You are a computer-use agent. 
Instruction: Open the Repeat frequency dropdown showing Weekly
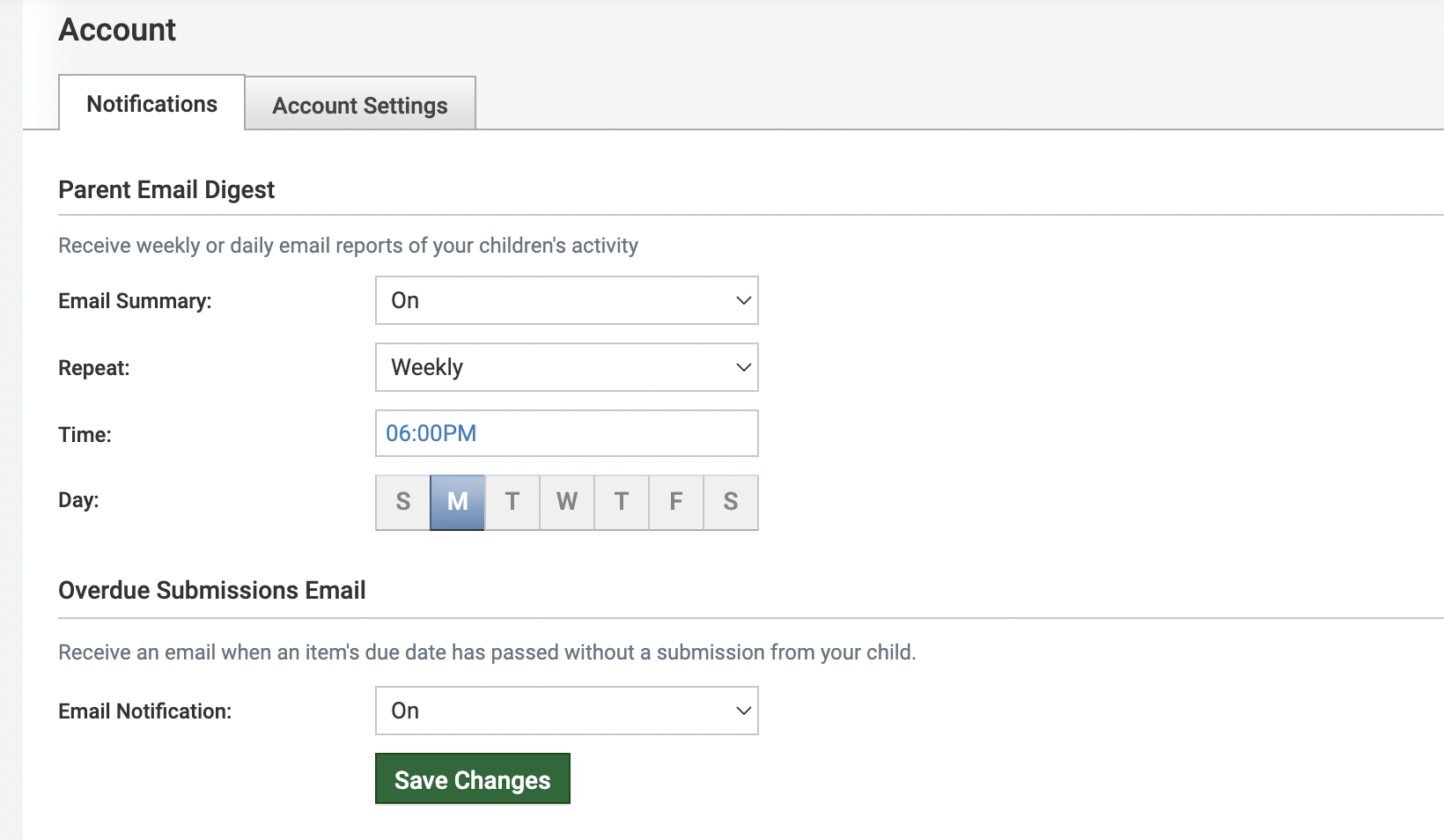point(566,367)
